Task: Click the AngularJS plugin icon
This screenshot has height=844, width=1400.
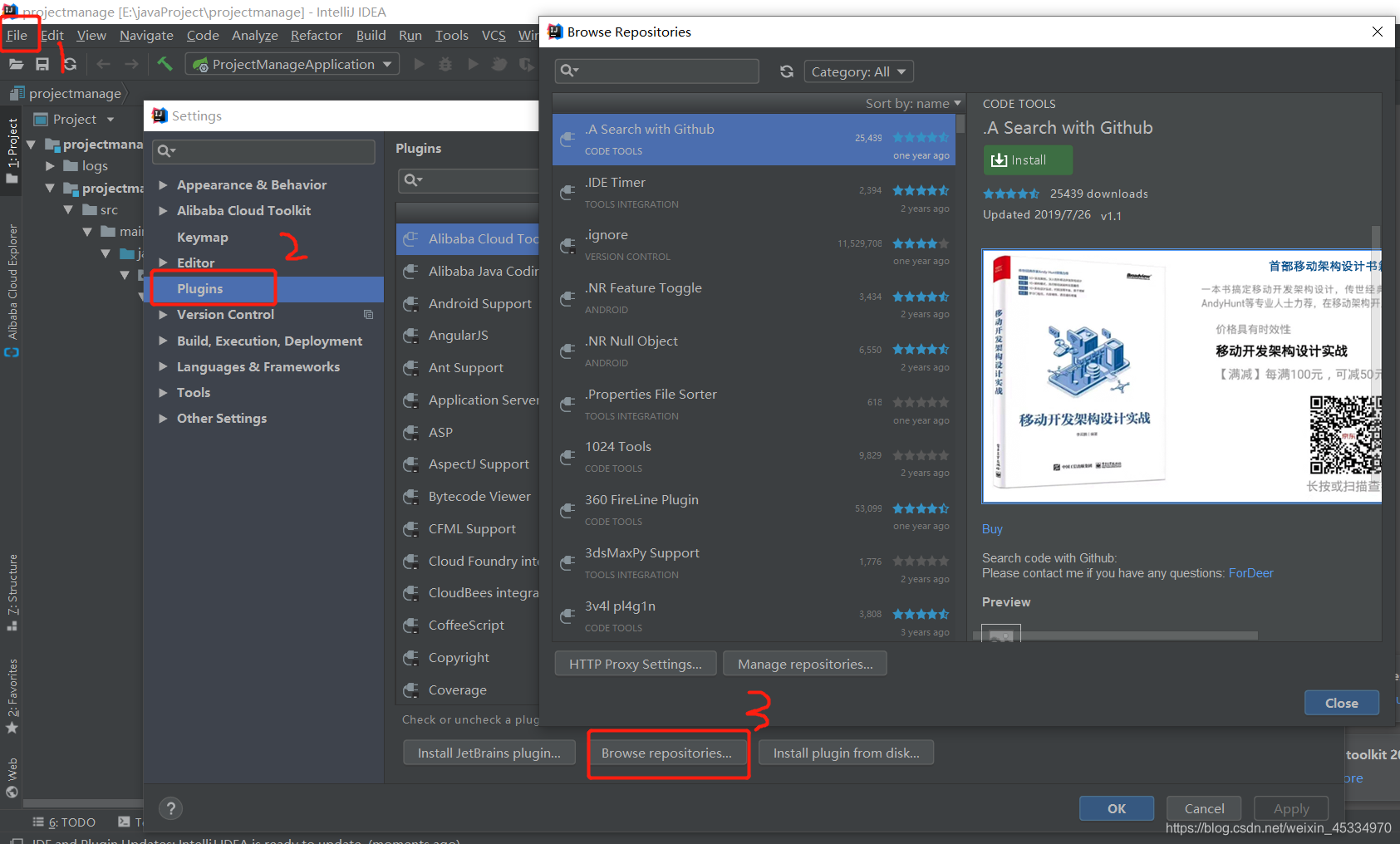Action: [x=410, y=336]
